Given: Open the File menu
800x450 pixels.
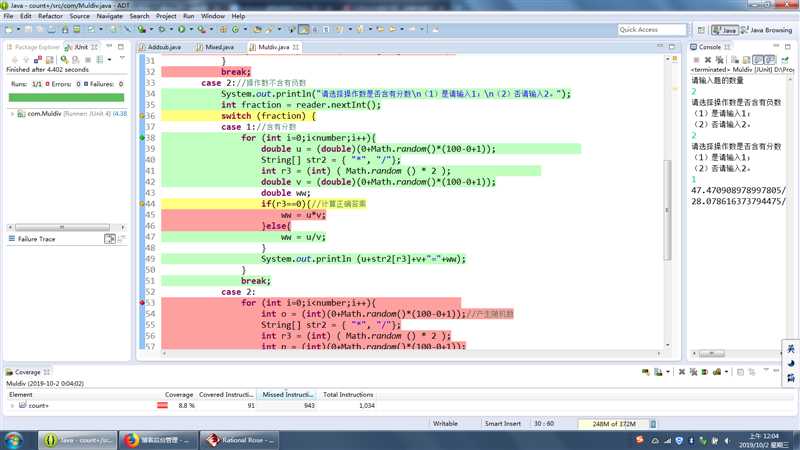Looking at the screenshot, I should point(8,16).
